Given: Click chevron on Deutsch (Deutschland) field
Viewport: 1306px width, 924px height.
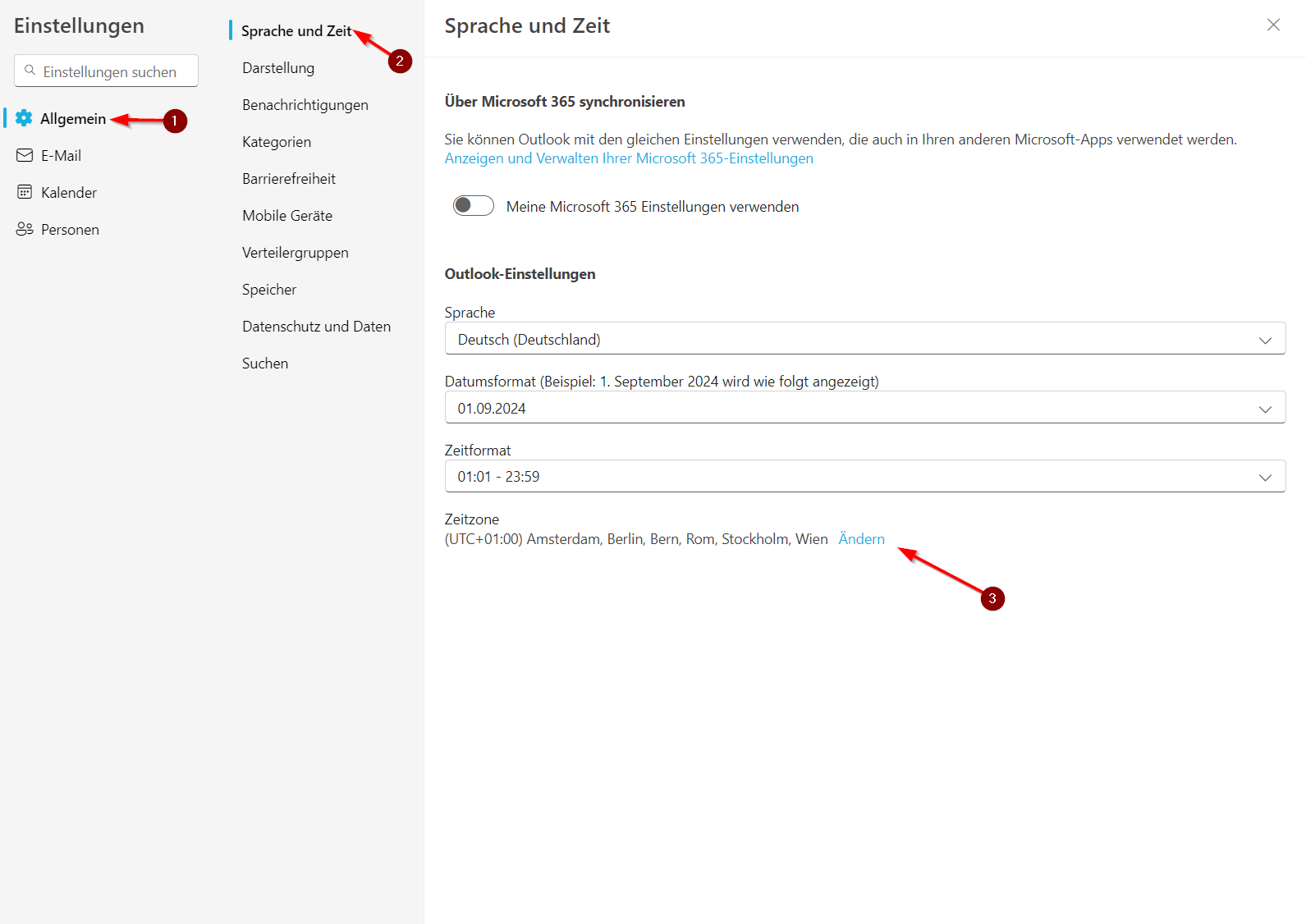Looking at the screenshot, I should point(1265,340).
